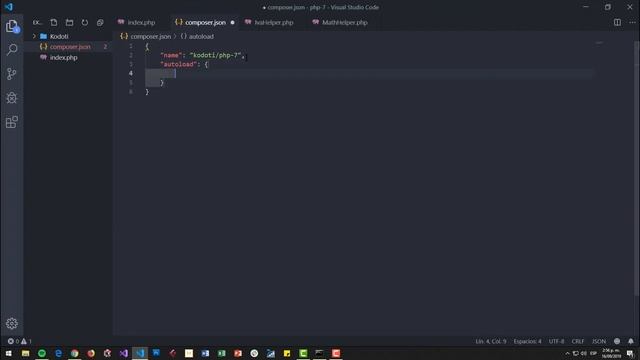Refresh the explorer file tree
This screenshot has height=360, width=640.
tap(84, 22)
